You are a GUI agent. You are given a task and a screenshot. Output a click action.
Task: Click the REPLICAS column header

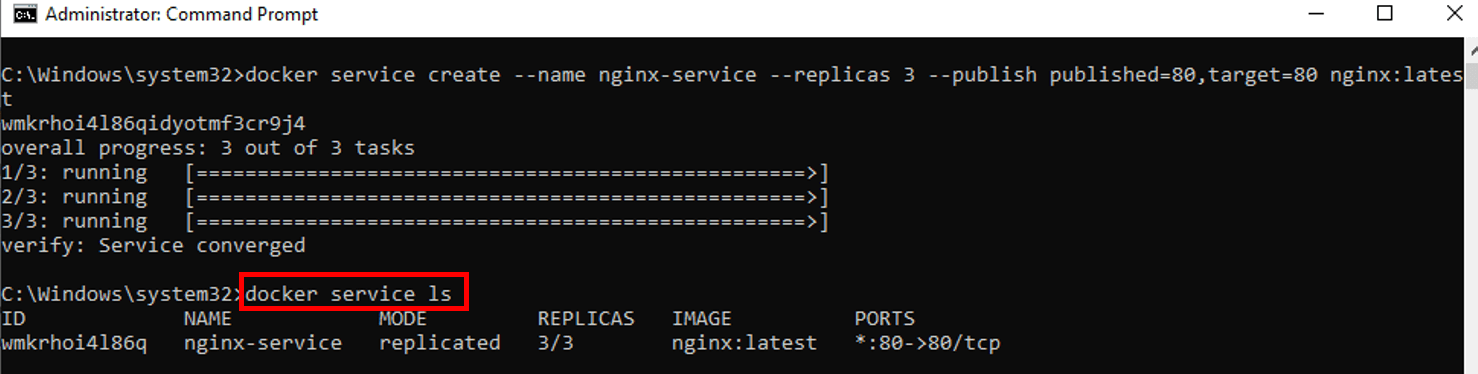pos(586,319)
